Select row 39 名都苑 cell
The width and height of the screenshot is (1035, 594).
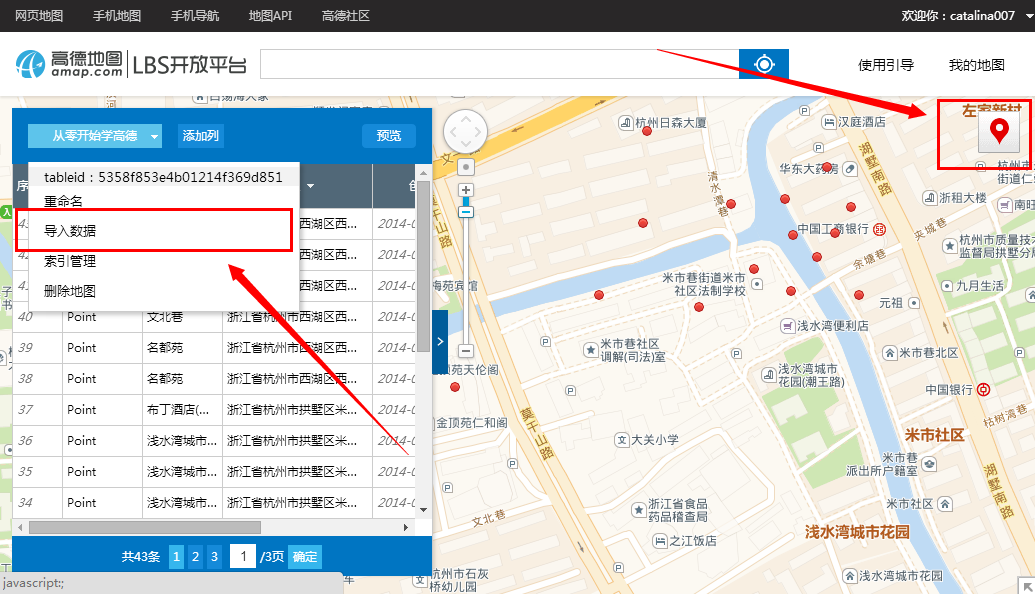pyautogui.click(x=182, y=348)
